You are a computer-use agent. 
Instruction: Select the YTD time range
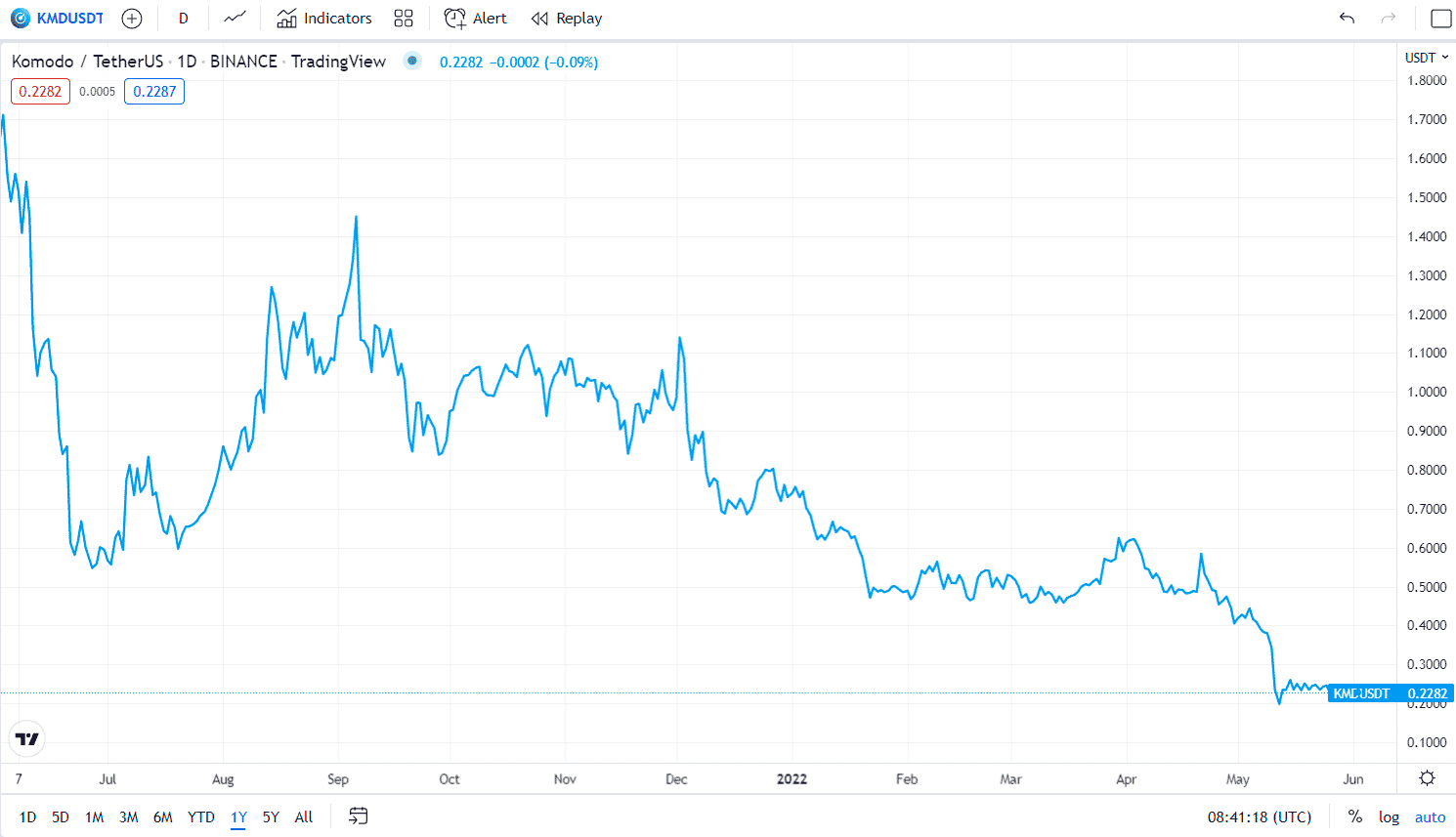click(x=201, y=817)
